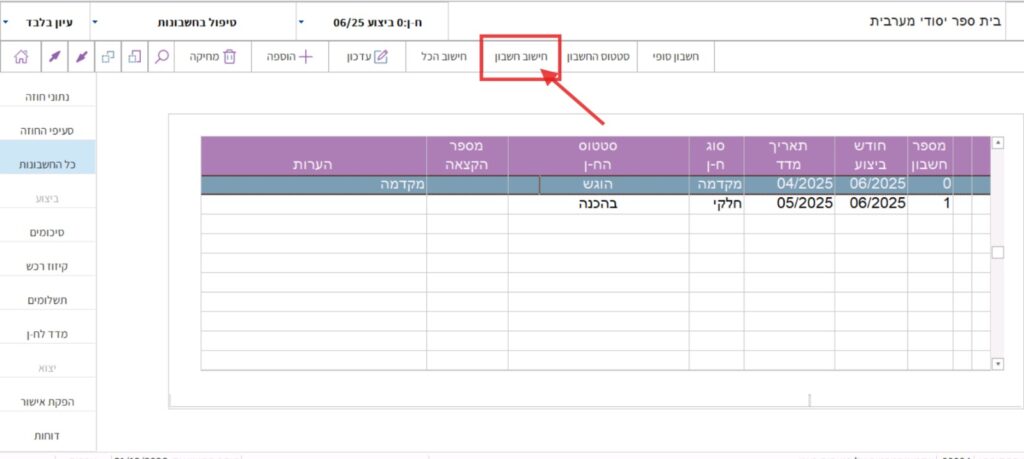Go to תשלומים in the side menu
The image size is (1024, 459).
click(x=49, y=300)
